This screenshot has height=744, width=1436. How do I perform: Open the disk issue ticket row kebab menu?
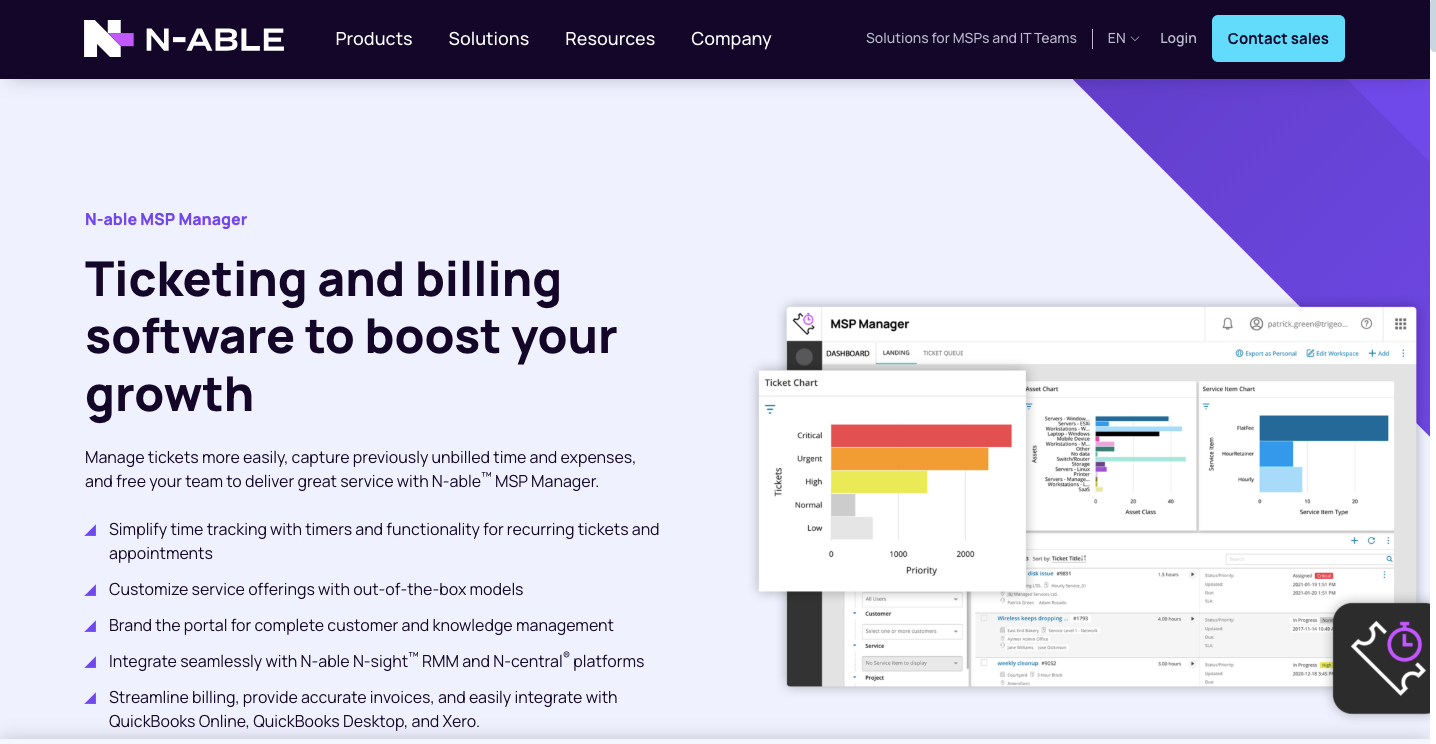coord(1384,575)
